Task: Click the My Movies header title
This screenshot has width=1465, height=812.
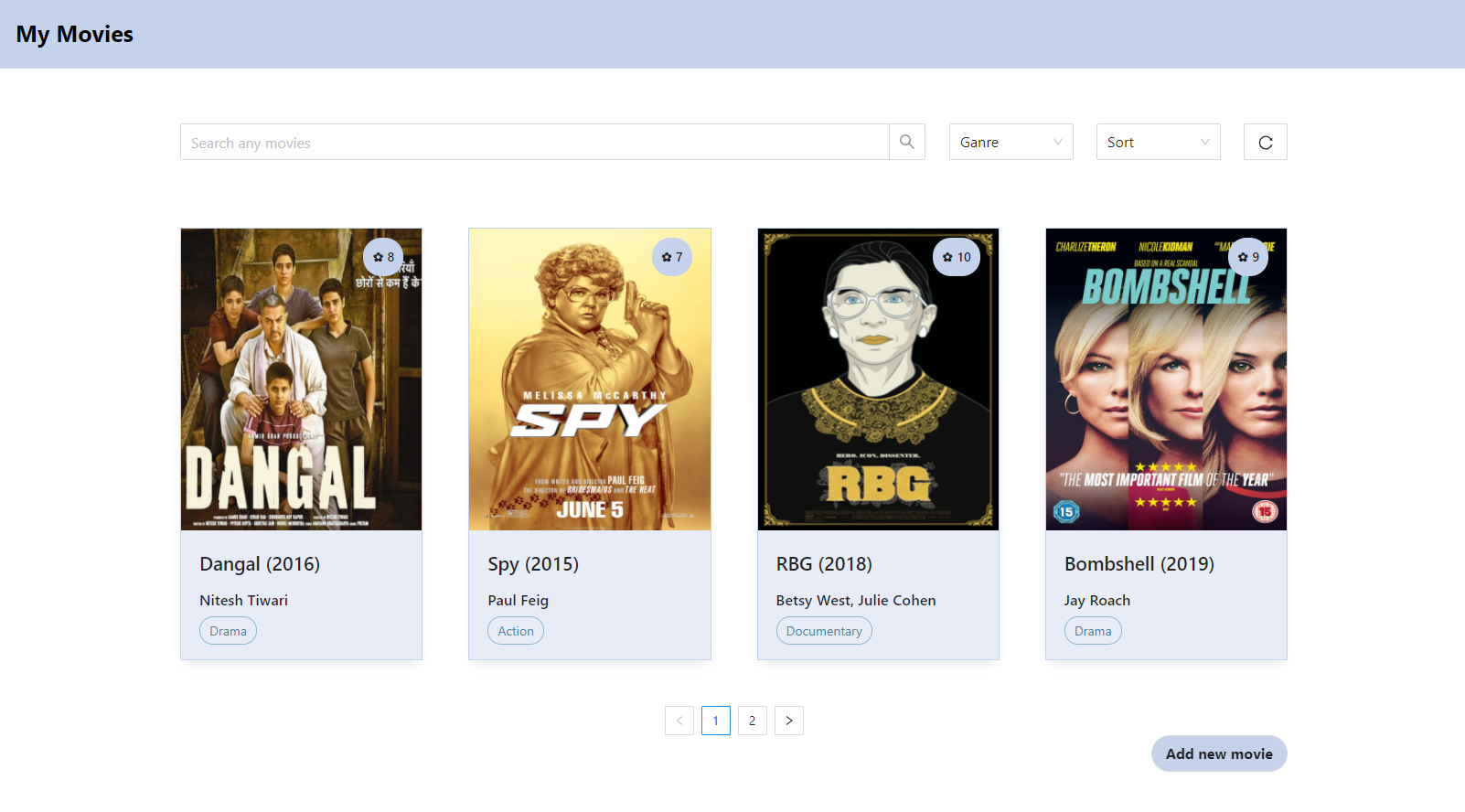Action: coord(75,34)
